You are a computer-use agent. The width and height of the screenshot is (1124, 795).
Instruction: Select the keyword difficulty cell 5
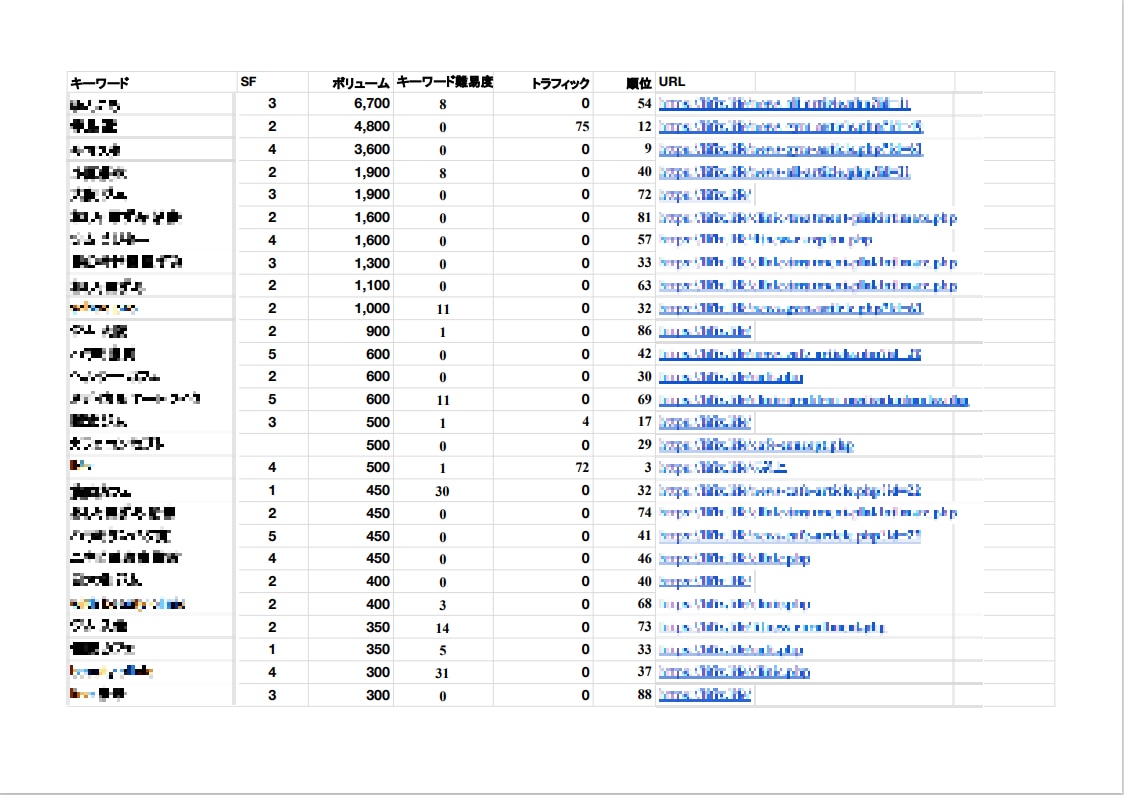tap(442, 650)
